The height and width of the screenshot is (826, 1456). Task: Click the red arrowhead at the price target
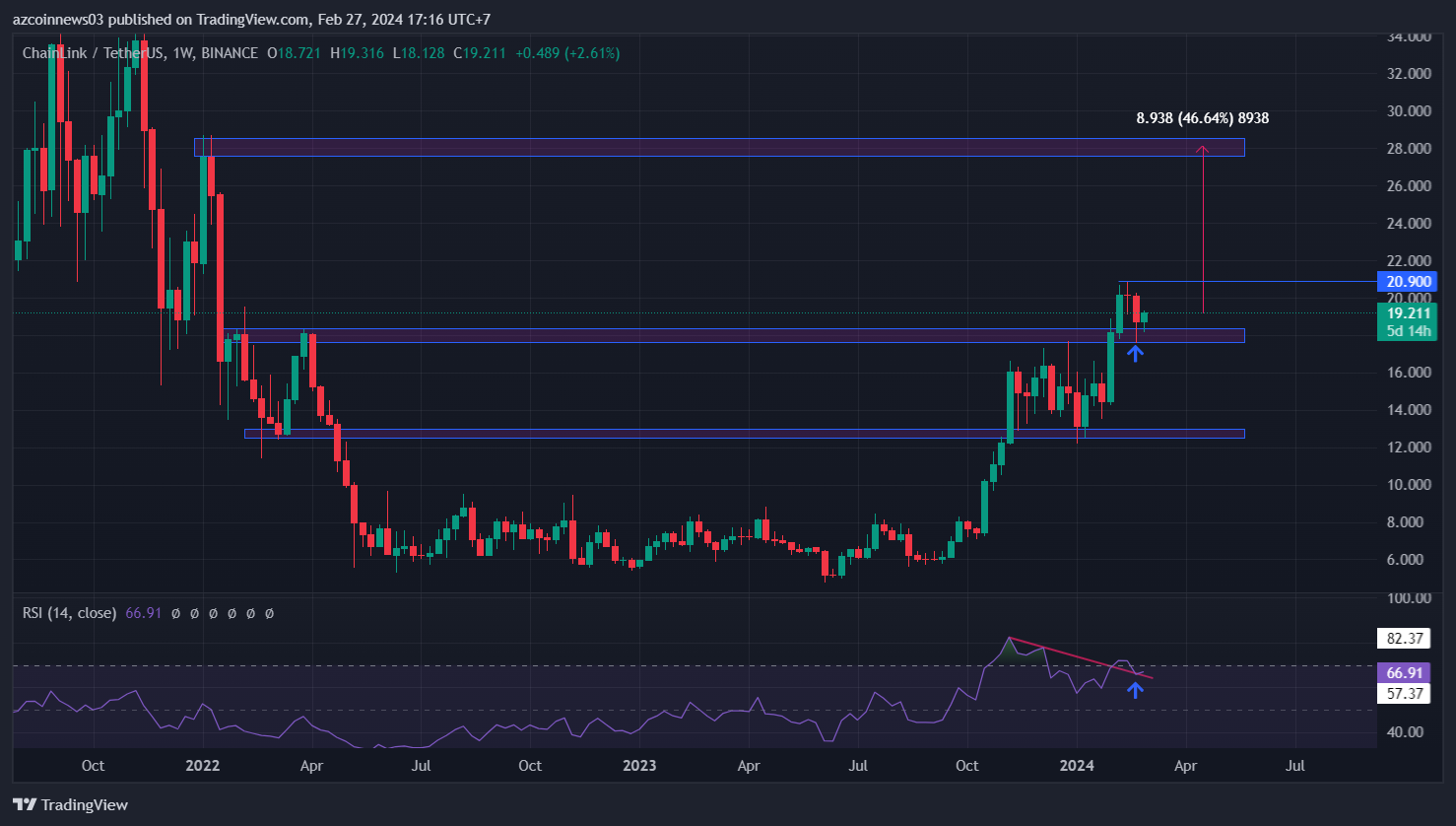click(x=1203, y=149)
